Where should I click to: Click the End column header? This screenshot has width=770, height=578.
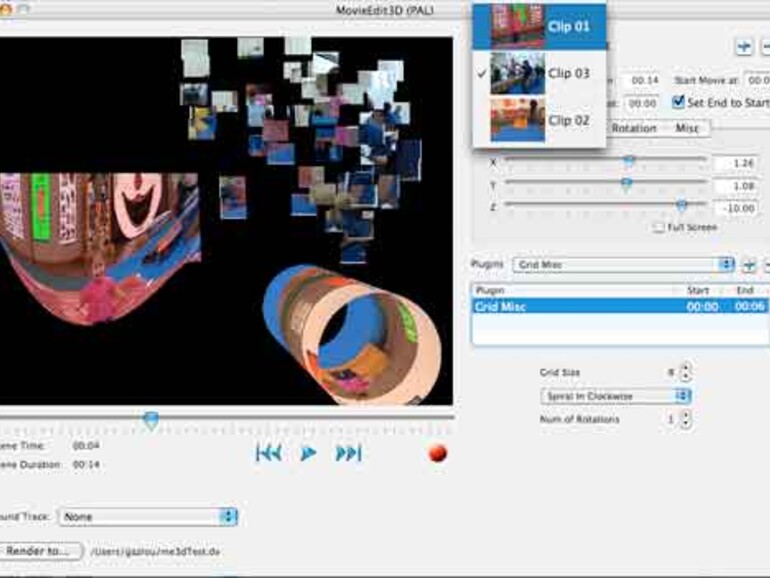pos(745,290)
